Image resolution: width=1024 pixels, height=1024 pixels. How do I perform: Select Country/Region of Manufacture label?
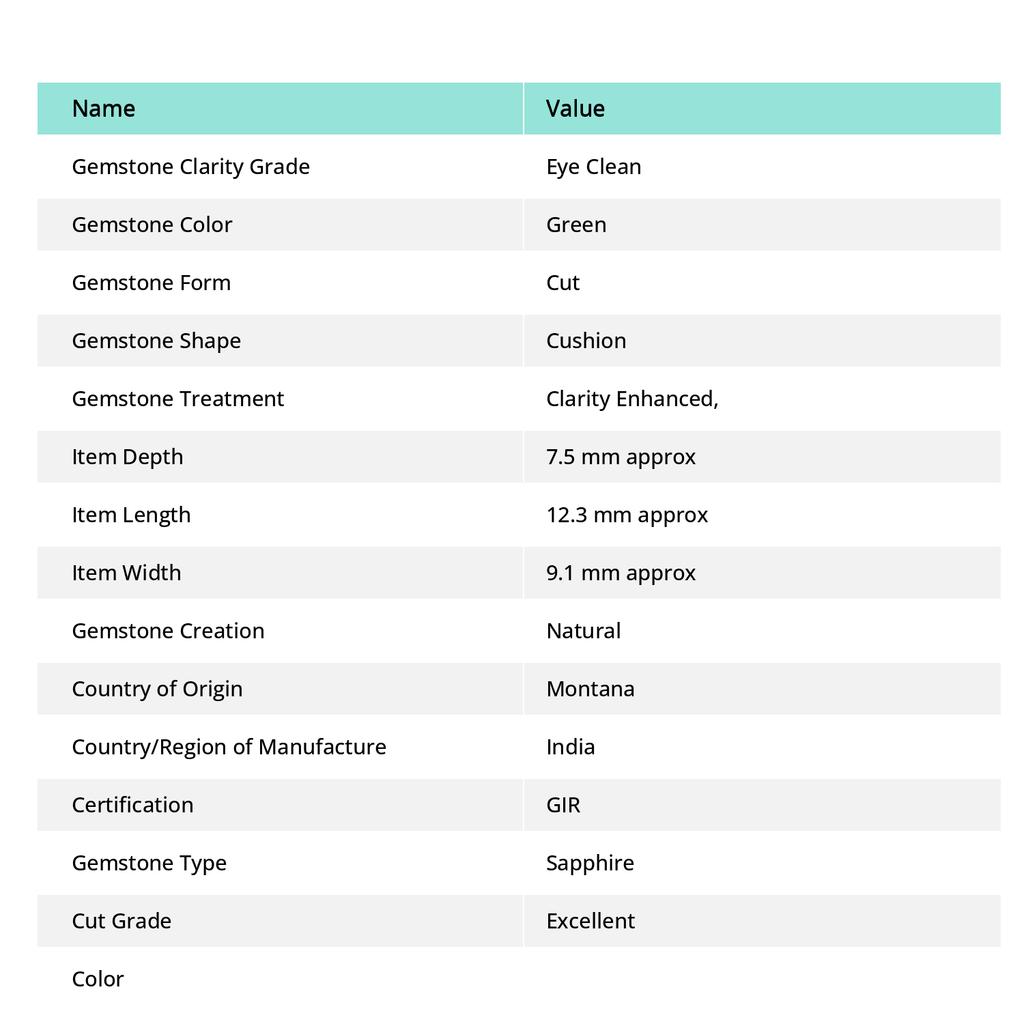coord(229,747)
